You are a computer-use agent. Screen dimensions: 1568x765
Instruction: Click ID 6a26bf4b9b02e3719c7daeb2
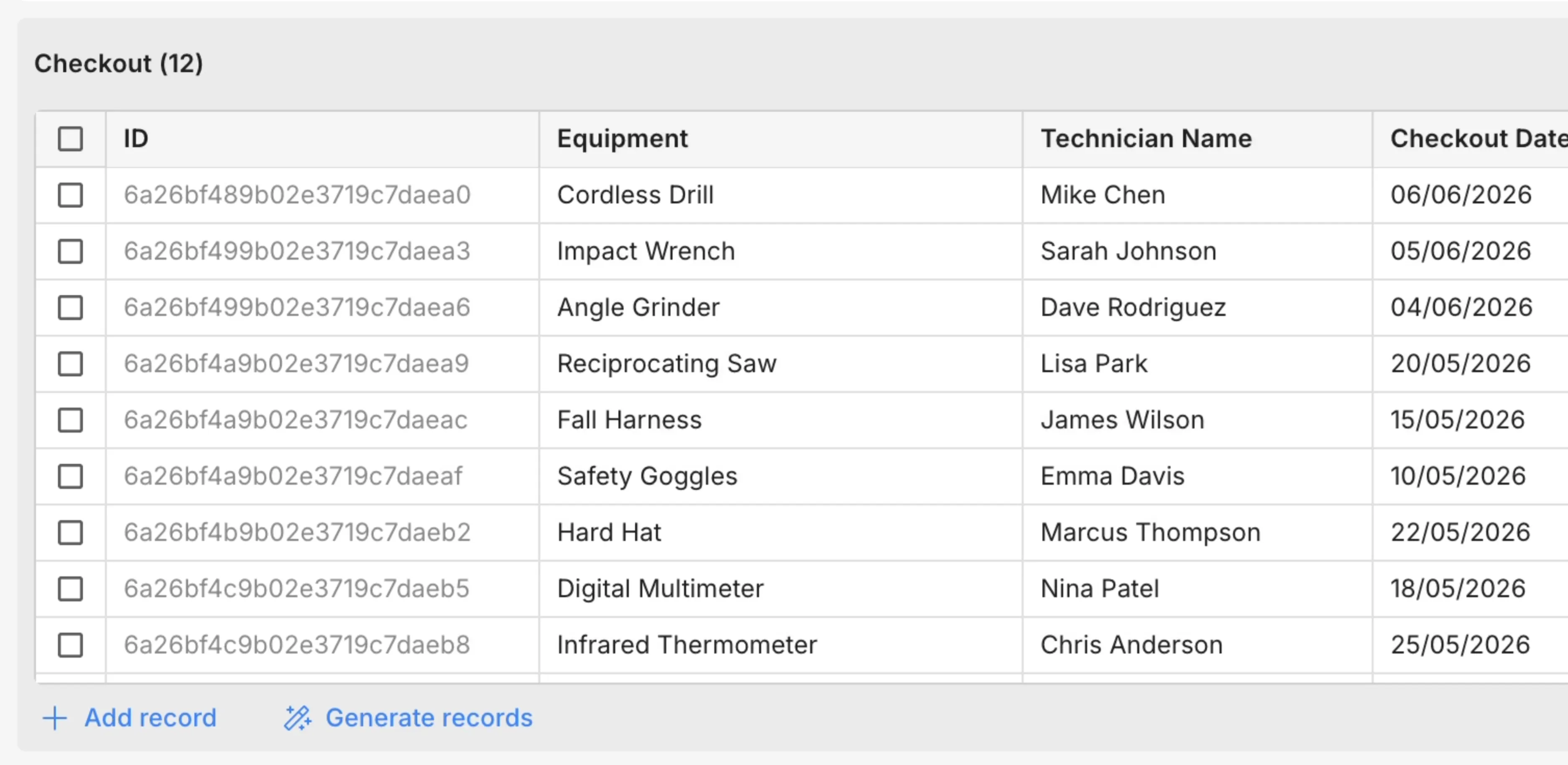[x=297, y=533]
